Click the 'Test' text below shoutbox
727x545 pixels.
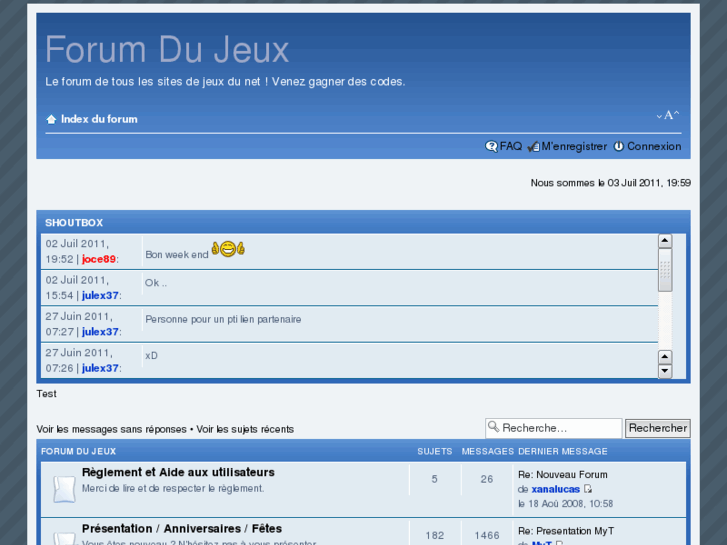46,394
